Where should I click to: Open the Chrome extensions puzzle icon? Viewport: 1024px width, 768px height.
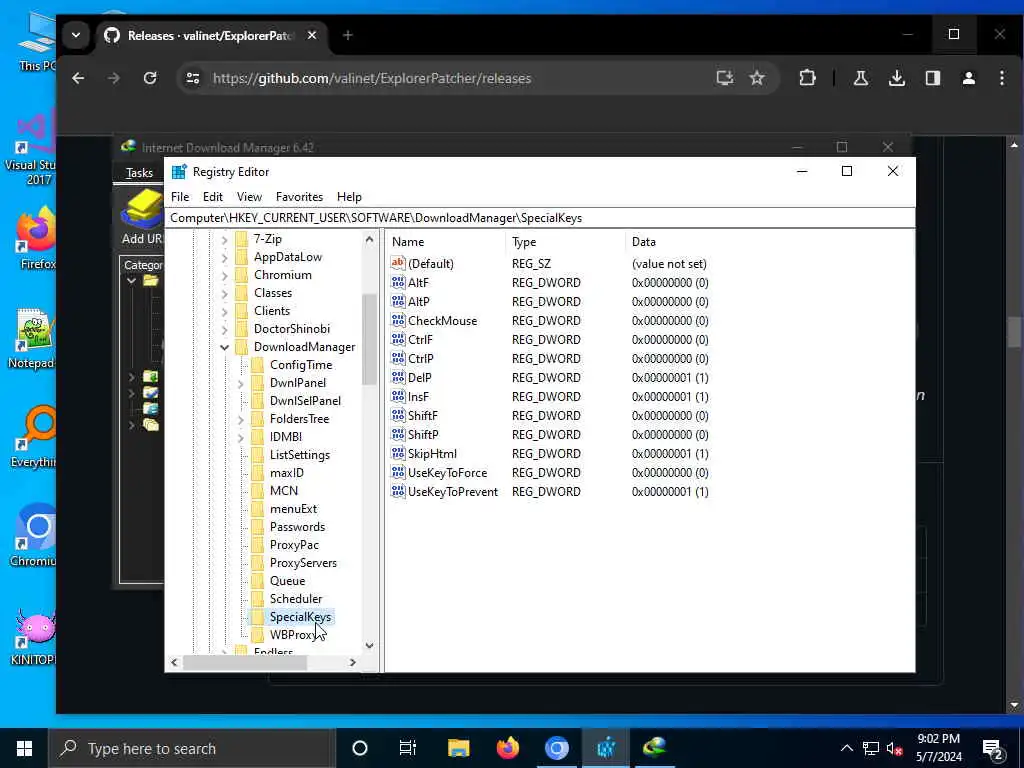808,78
